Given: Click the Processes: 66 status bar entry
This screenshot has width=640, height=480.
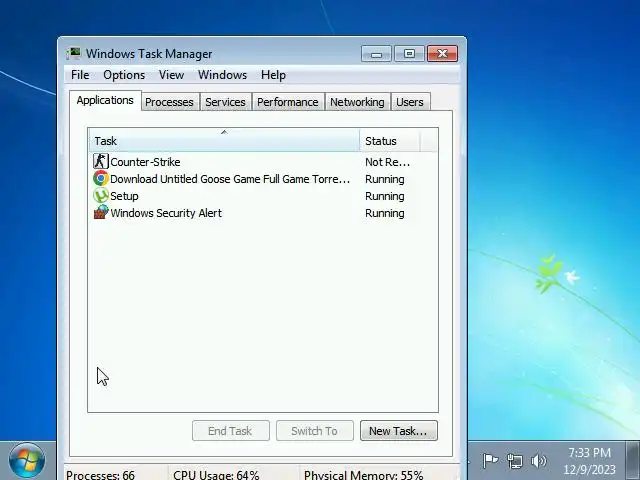Looking at the screenshot, I should coord(100,475).
